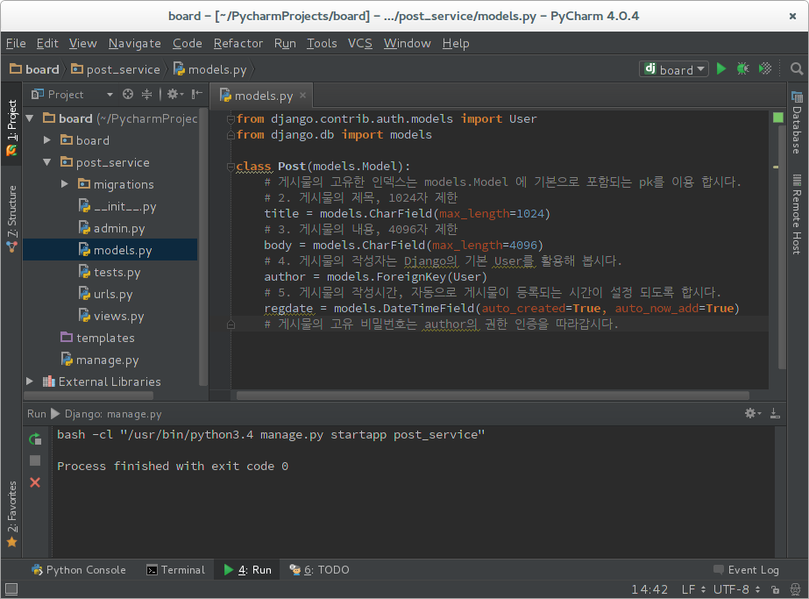Select urls.py in project tree
Image resolution: width=809 pixels, height=599 pixels.
[x=106, y=294]
